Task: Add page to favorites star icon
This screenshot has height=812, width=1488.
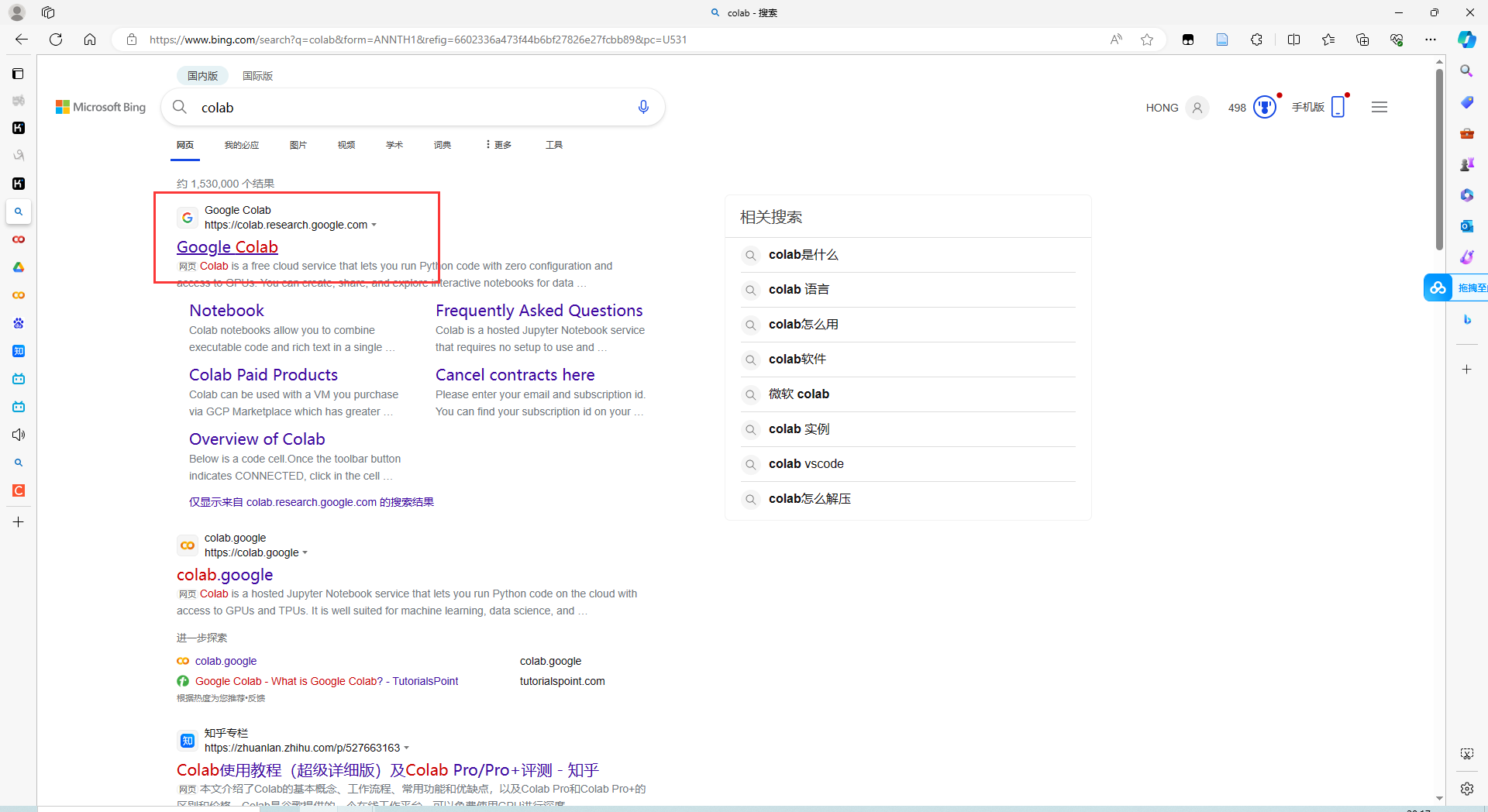Action: click(1147, 40)
